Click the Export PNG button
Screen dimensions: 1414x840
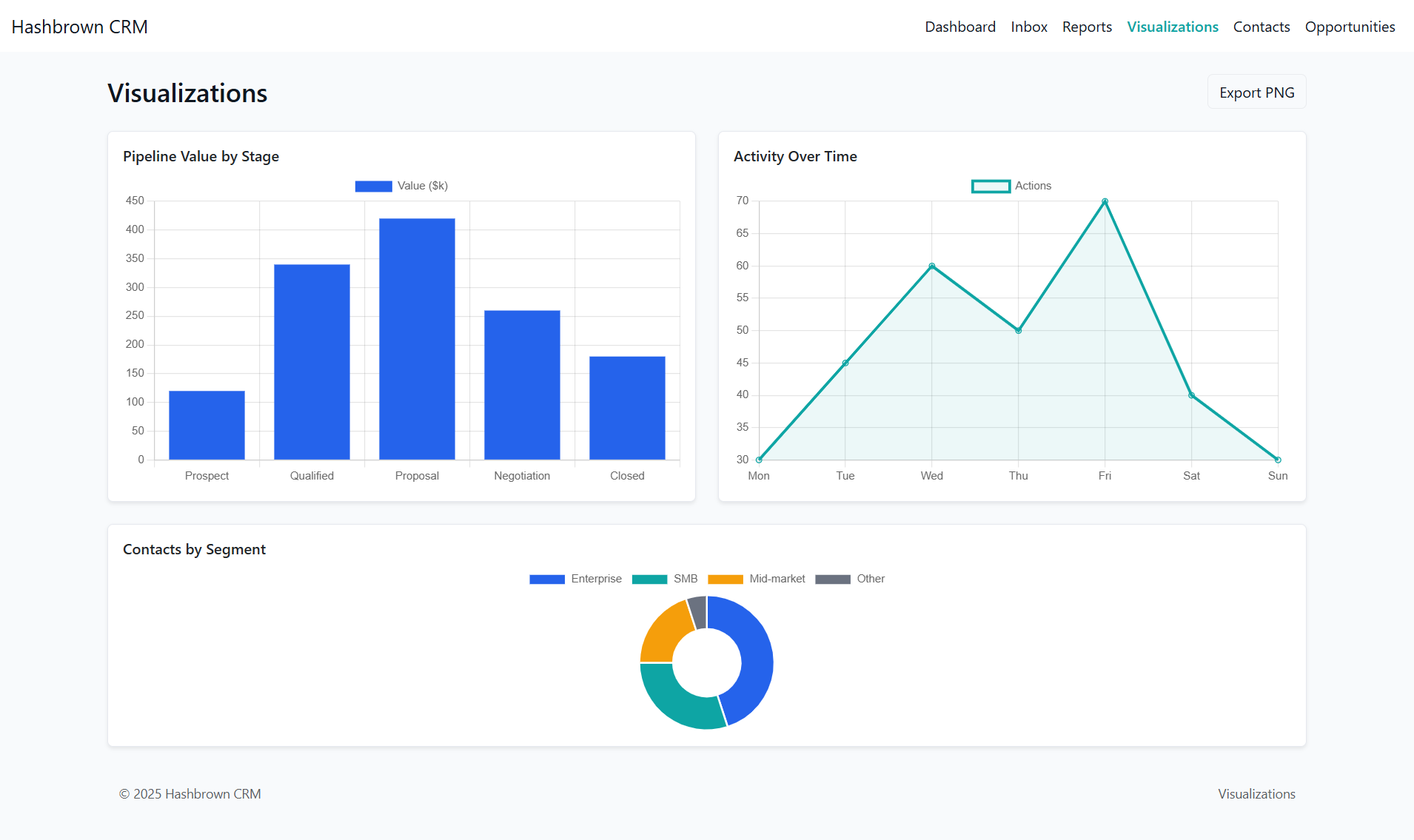coord(1256,93)
